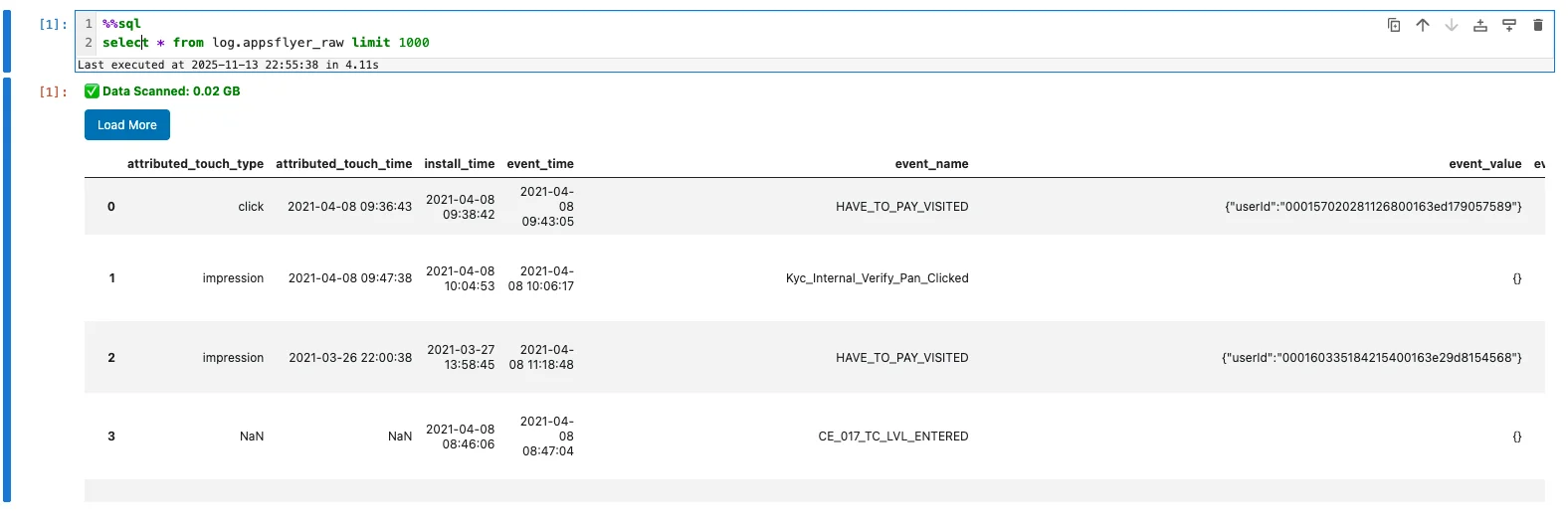The height and width of the screenshot is (525, 1568).
Task: Click the attributed_touch_time column header
Action: pos(343,164)
